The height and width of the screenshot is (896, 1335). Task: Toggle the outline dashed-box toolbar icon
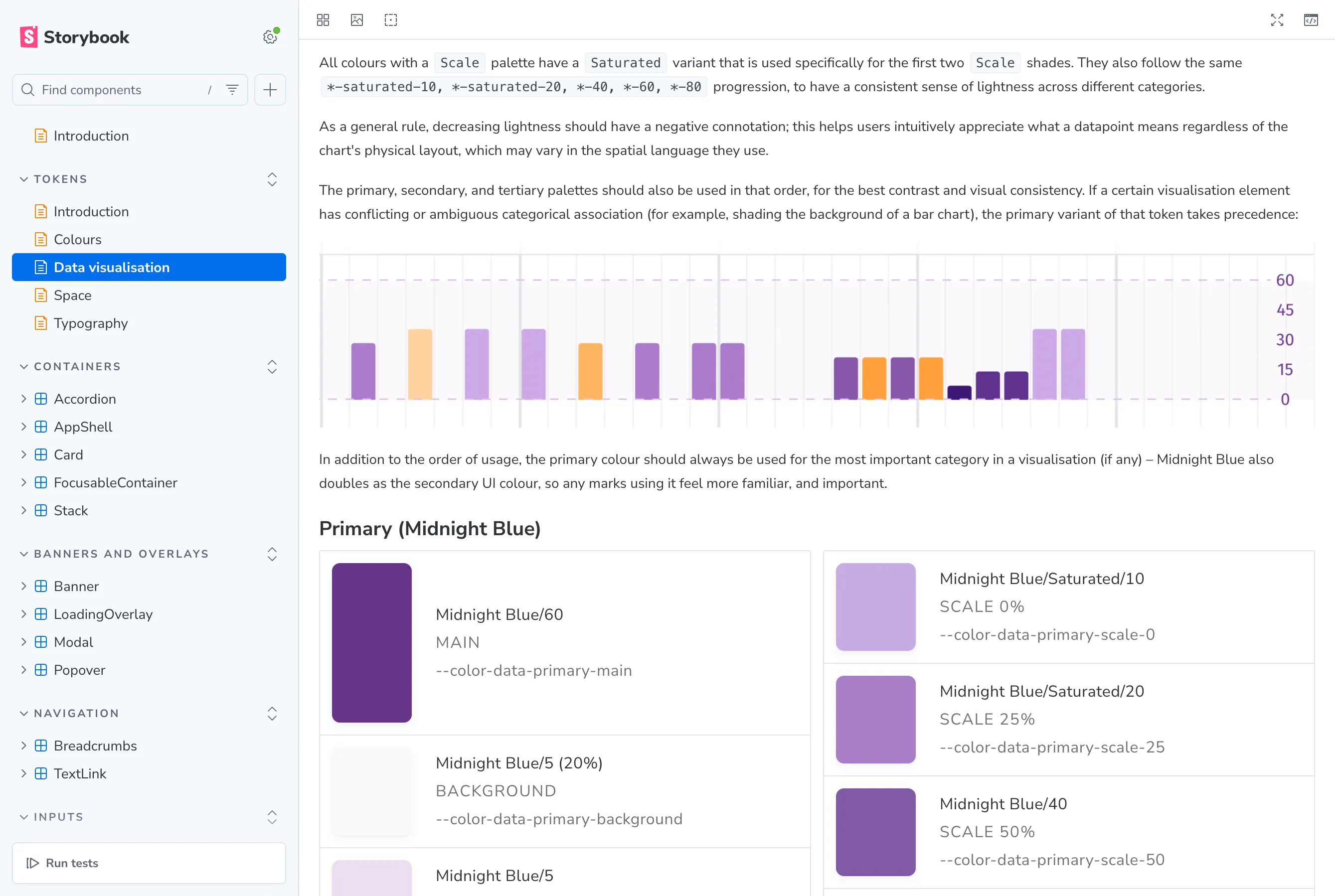click(x=391, y=20)
